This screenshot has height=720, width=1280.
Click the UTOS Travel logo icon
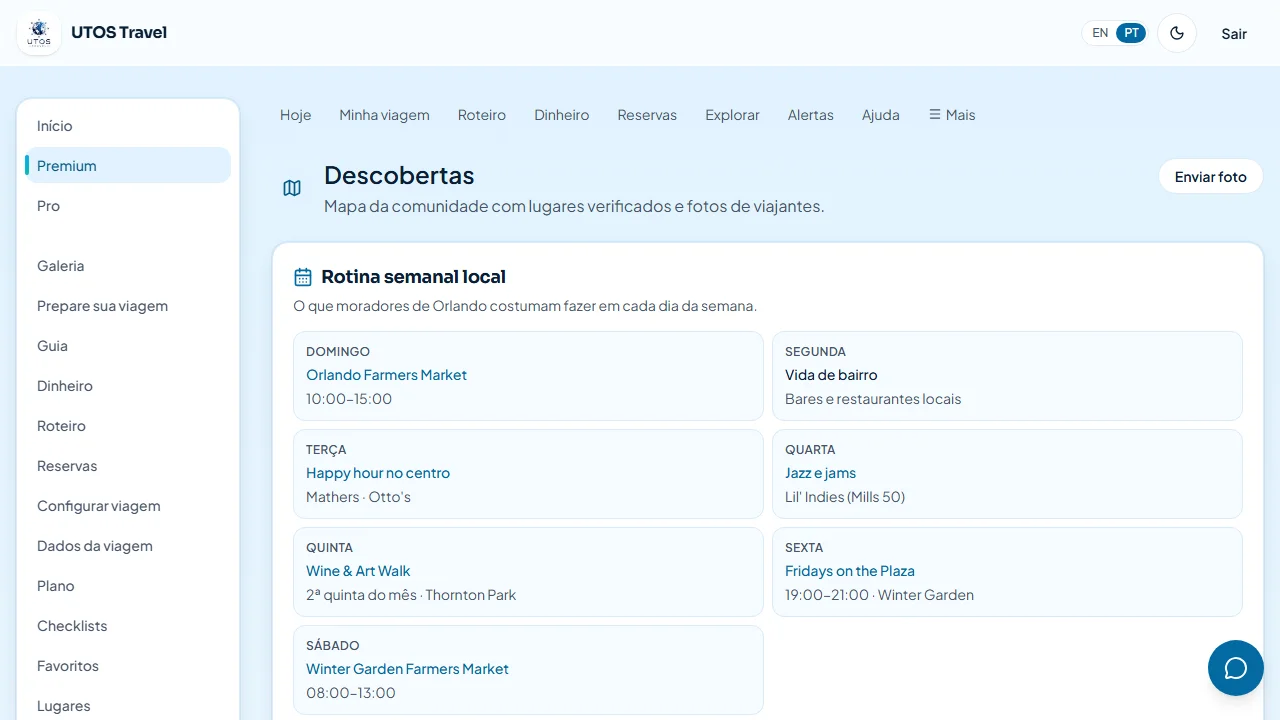[x=39, y=33]
